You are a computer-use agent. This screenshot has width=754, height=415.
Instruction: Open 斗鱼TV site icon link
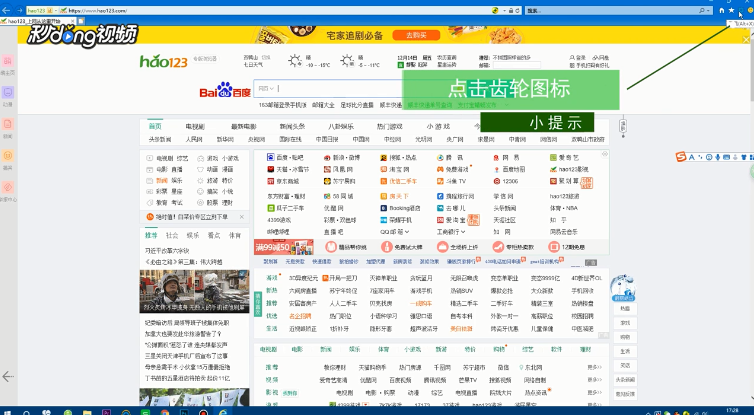coord(451,181)
